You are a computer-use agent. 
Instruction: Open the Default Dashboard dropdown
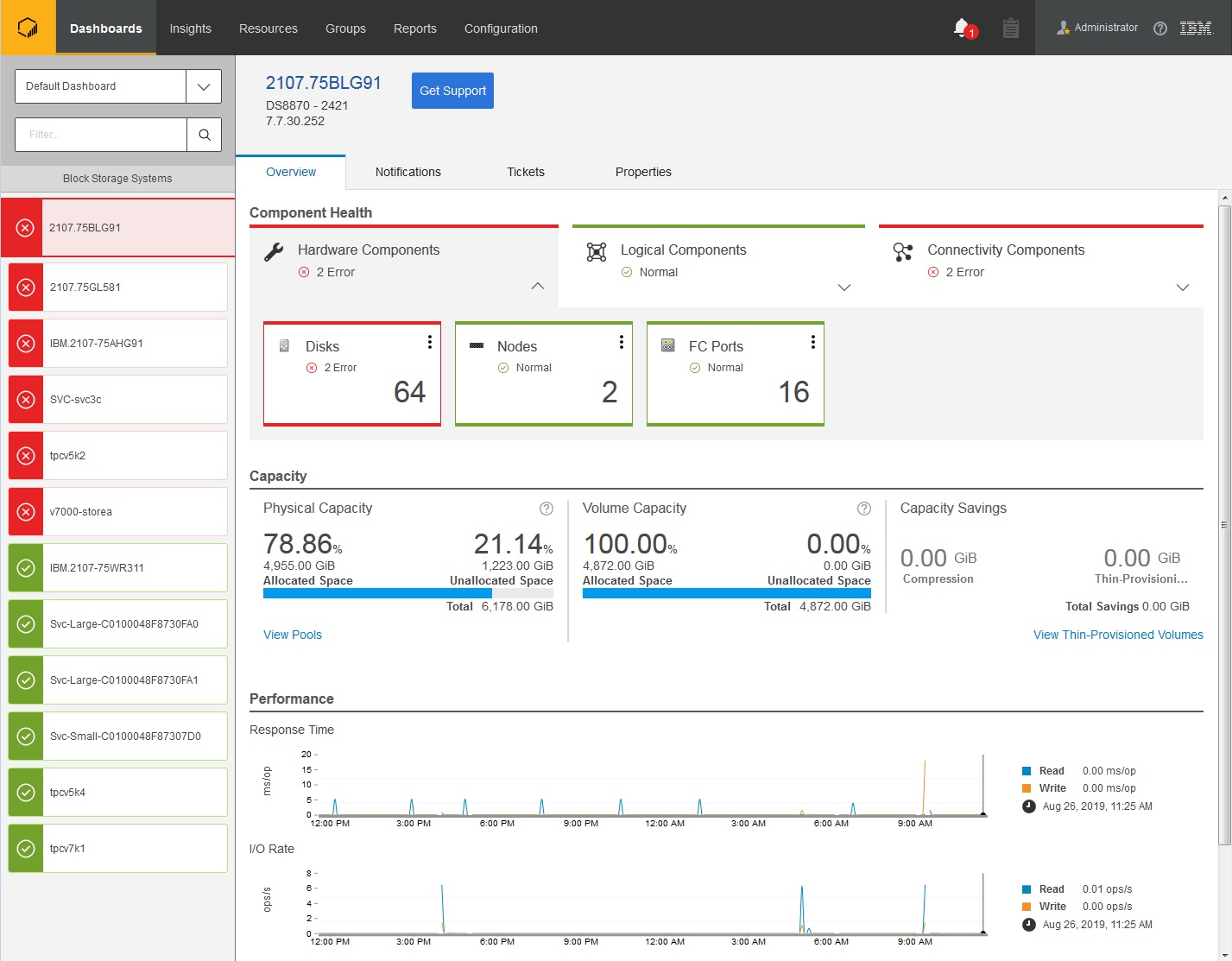(204, 86)
